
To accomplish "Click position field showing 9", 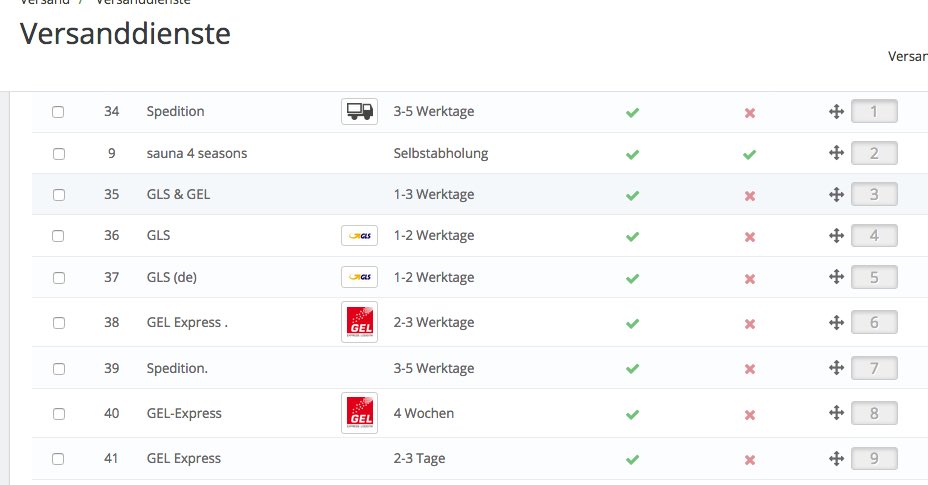I will [x=874, y=459].
